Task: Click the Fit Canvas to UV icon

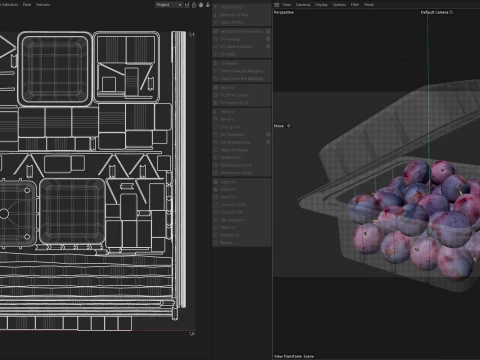Action: [216, 103]
